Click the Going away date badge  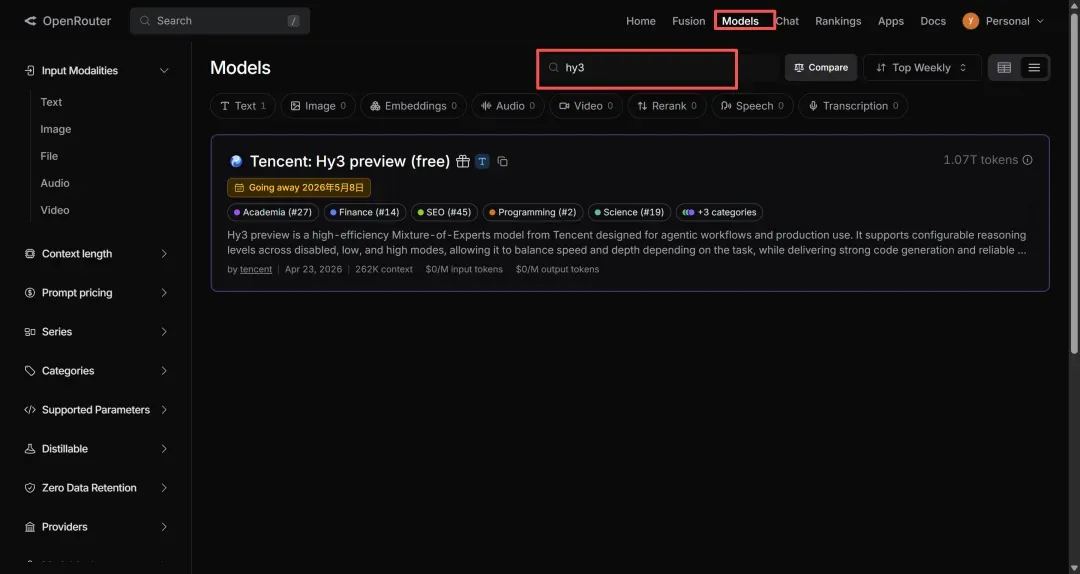pyautogui.click(x=299, y=187)
